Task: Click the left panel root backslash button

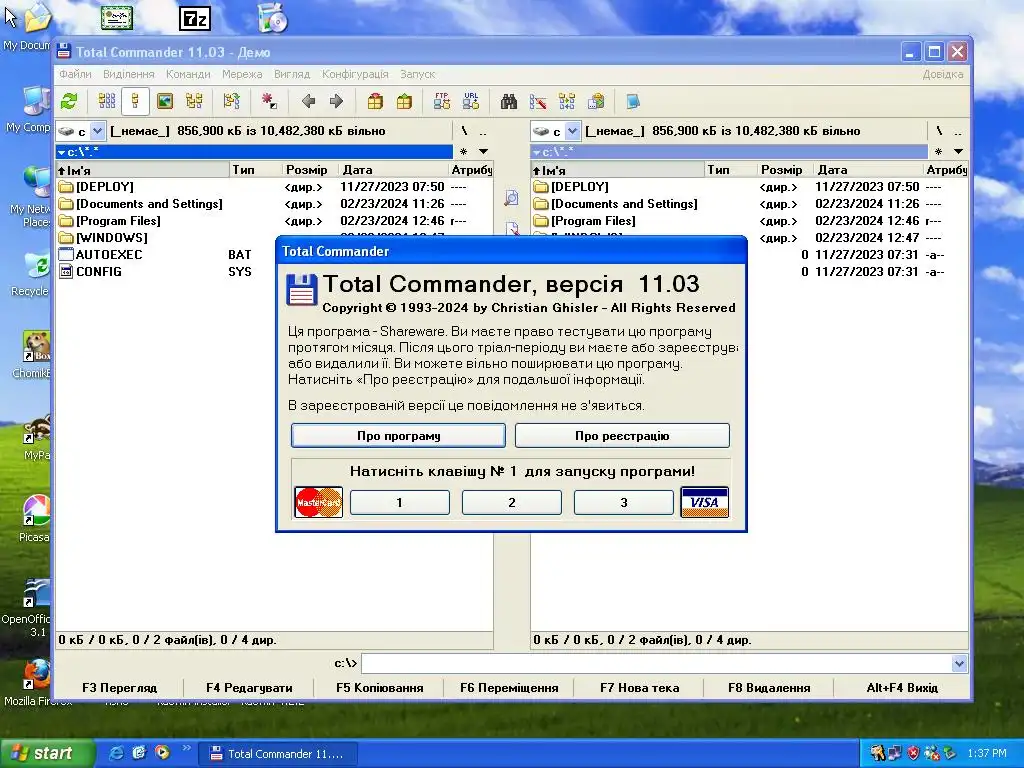Action: 464,131
